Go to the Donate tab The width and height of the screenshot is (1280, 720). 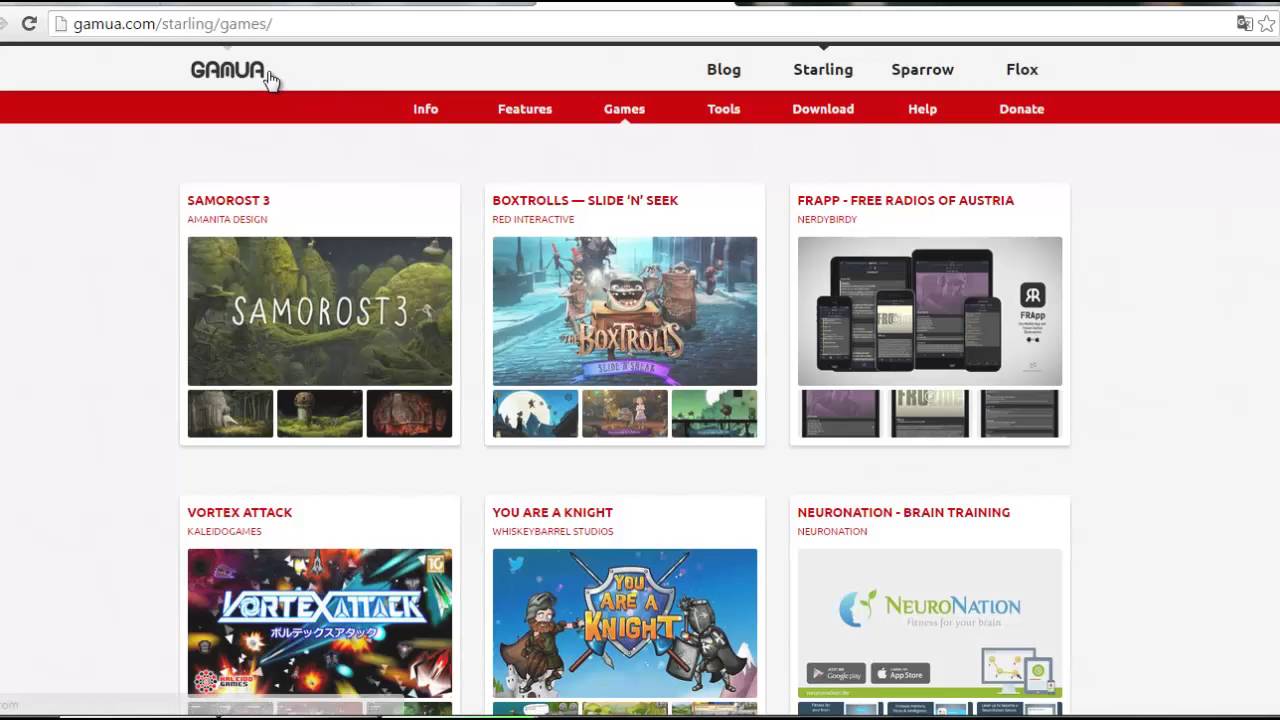(1021, 109)
